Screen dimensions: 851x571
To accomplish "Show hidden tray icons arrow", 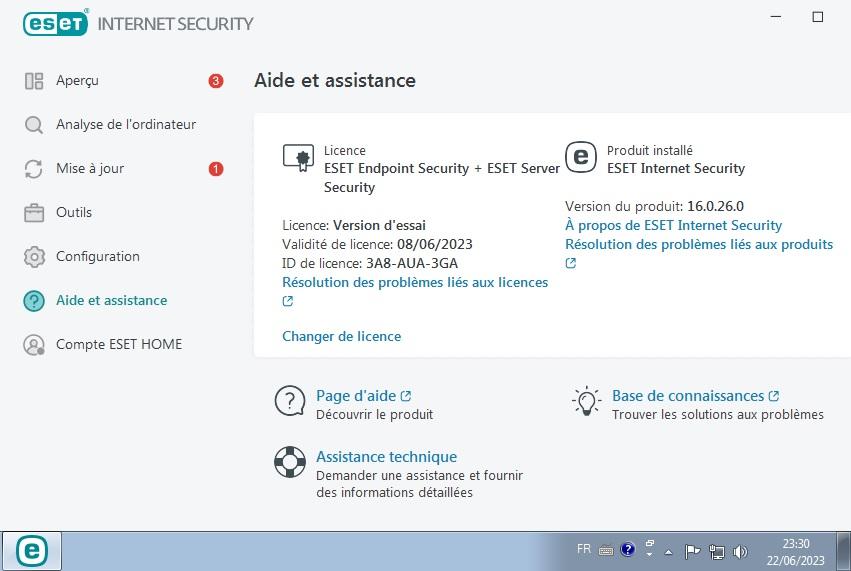I will point(669,553).
